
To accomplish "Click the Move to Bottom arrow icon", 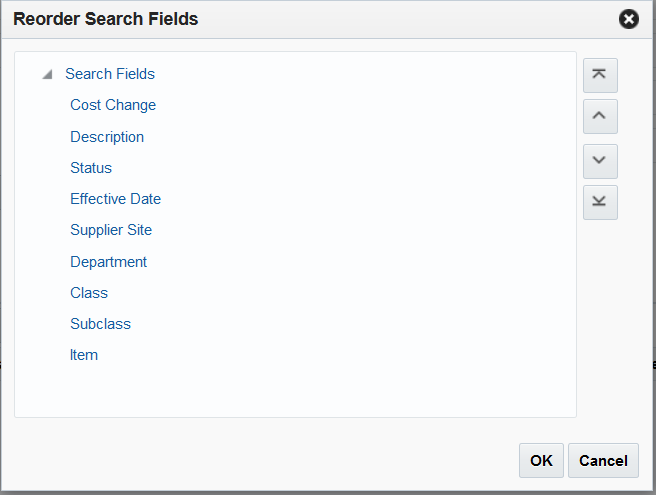I will (x=600, y=201).
